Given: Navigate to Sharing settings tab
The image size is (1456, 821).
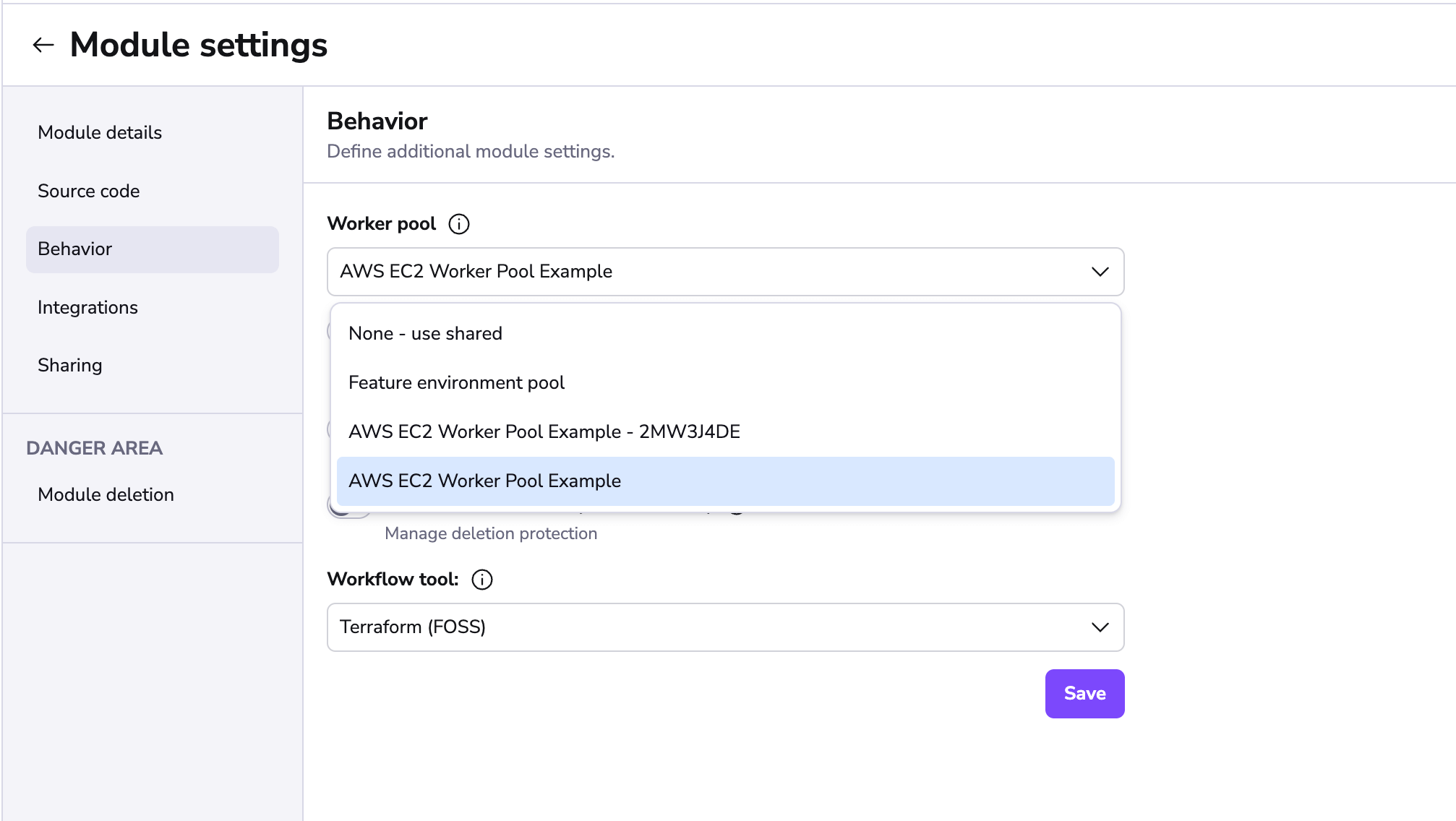Looking at the screenshot, I should tap(70, 365).
